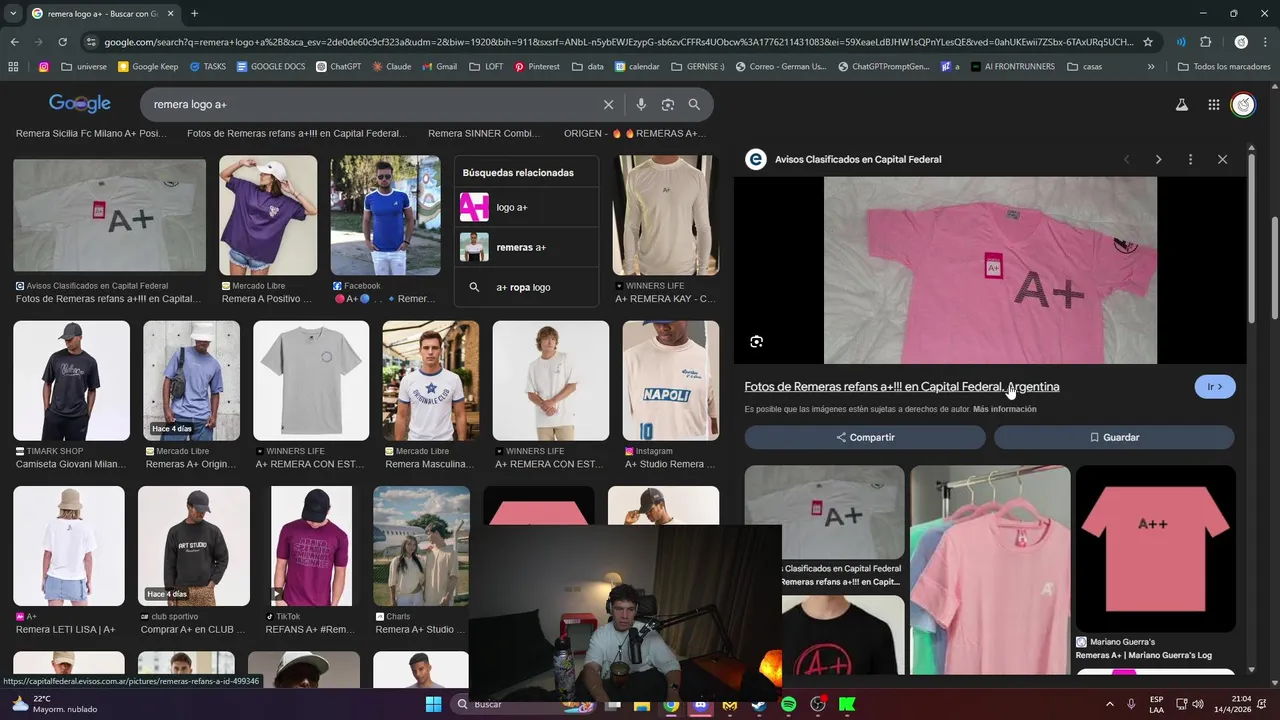Open the Claude bookmark
The height and width of the screenshot is (720, 1280).
(392, 67)
